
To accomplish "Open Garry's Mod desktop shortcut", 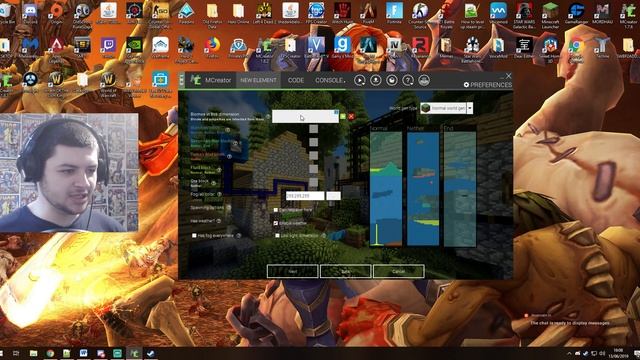I will 342,47.
